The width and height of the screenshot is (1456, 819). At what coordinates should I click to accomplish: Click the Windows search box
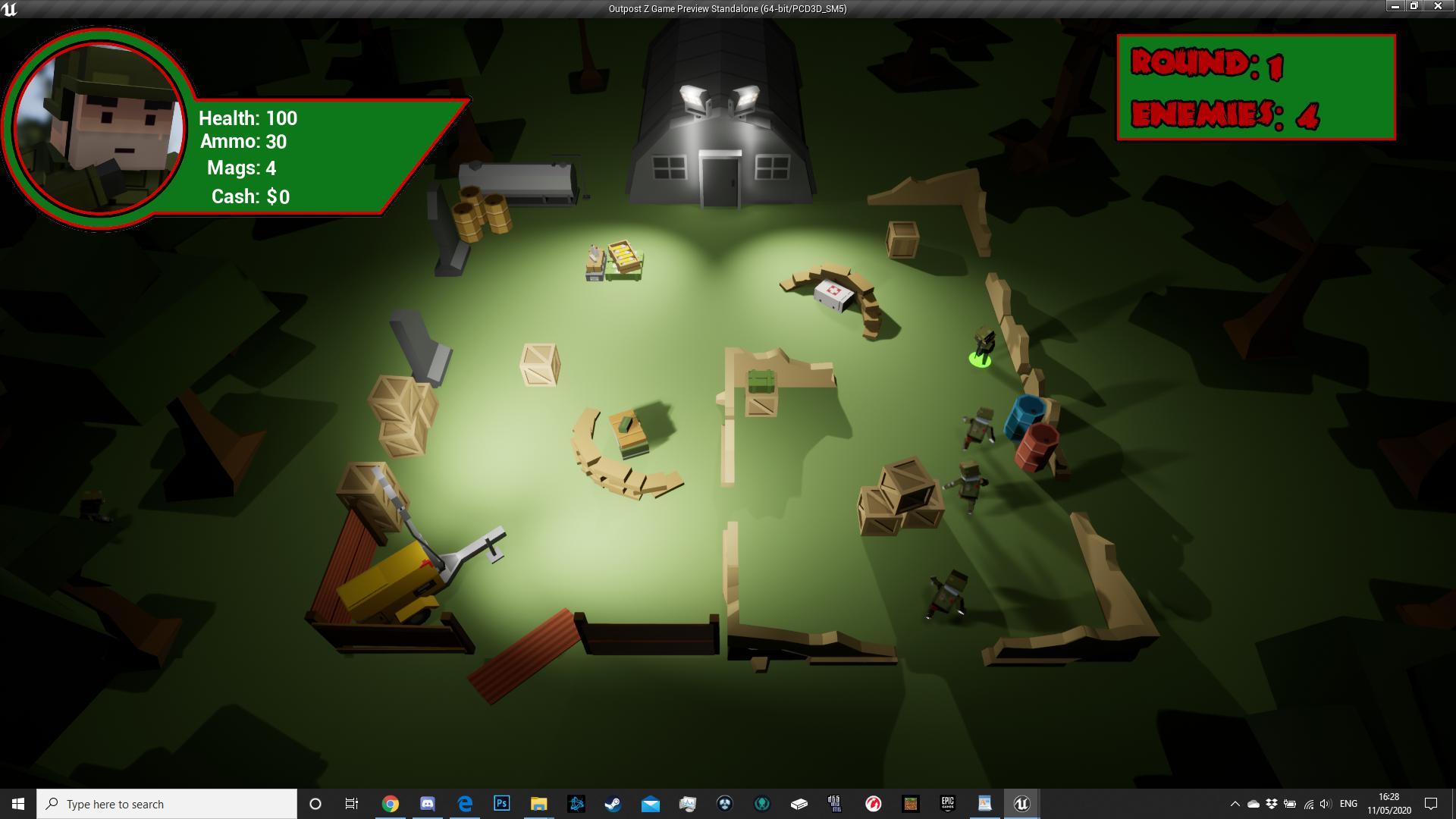(x=167, y=804)
